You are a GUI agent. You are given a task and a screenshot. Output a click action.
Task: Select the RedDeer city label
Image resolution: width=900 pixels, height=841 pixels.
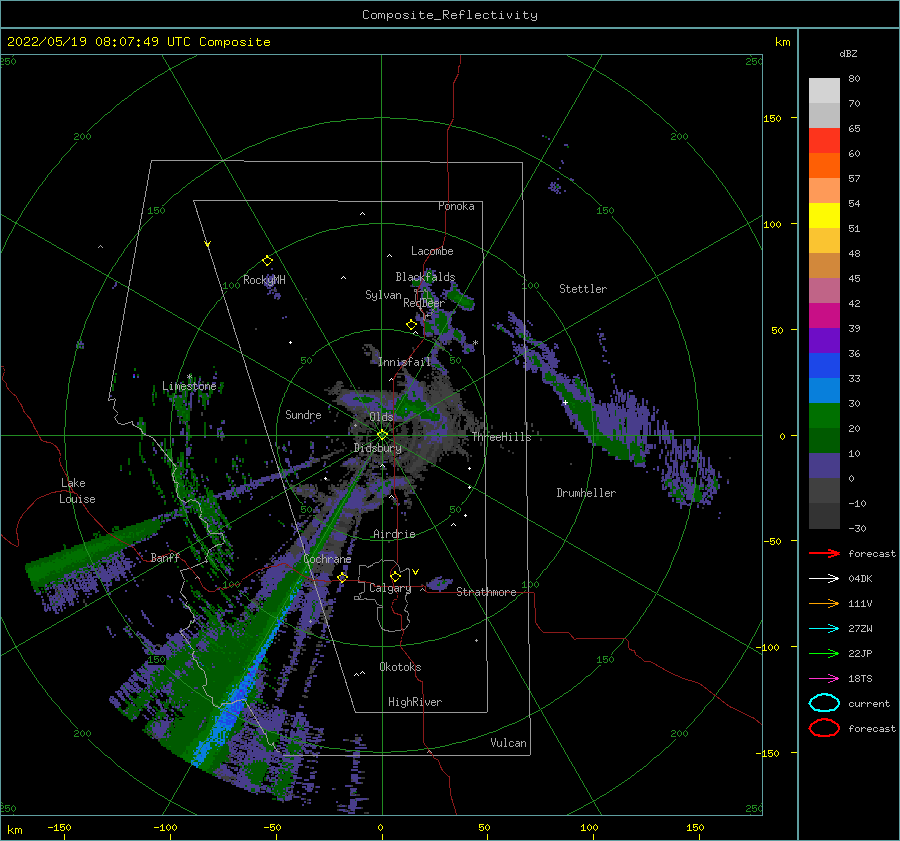pyautogui.click(x=424, y=303)
